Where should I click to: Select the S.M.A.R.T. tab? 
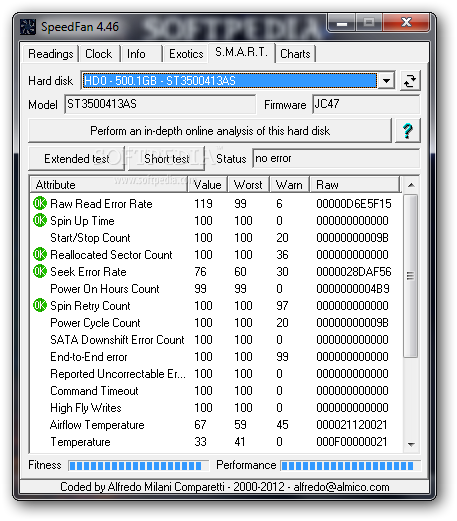point(241,52)
